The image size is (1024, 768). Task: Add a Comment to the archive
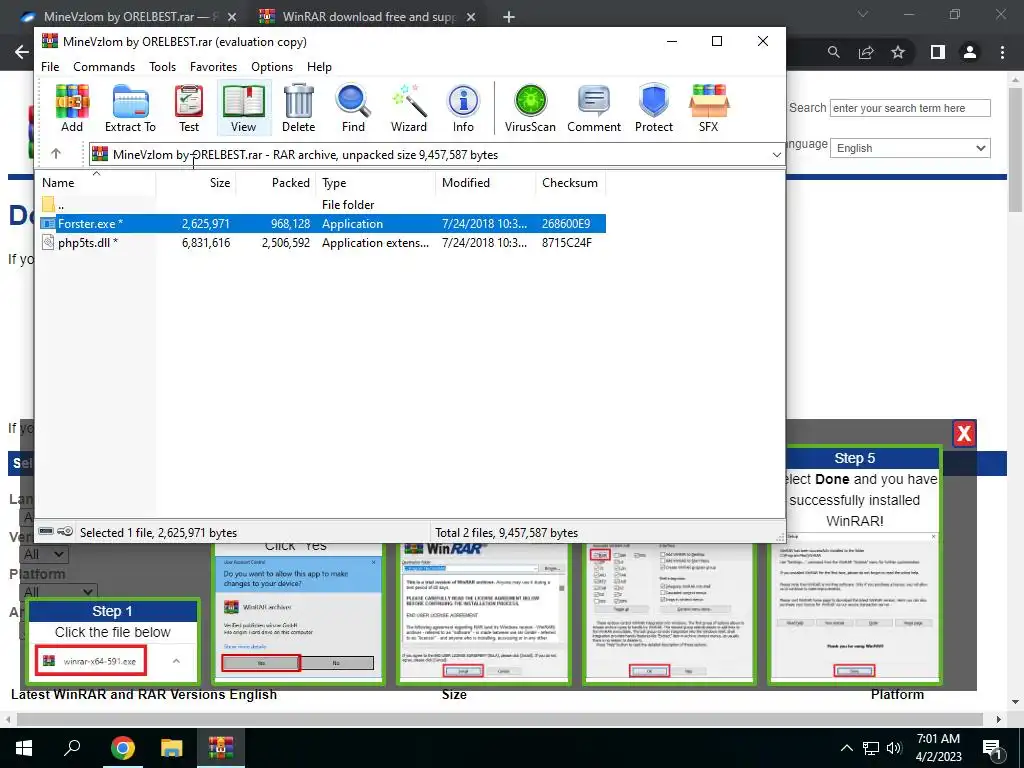pyautogui.click(x=594, y=108)
